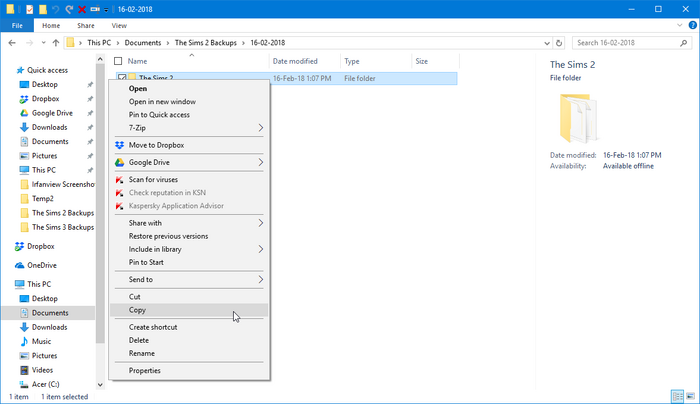Click the refresh icon beside address bar
Image resolution: width=700 pixels, height=404 pixels.
tap(558, 43)
